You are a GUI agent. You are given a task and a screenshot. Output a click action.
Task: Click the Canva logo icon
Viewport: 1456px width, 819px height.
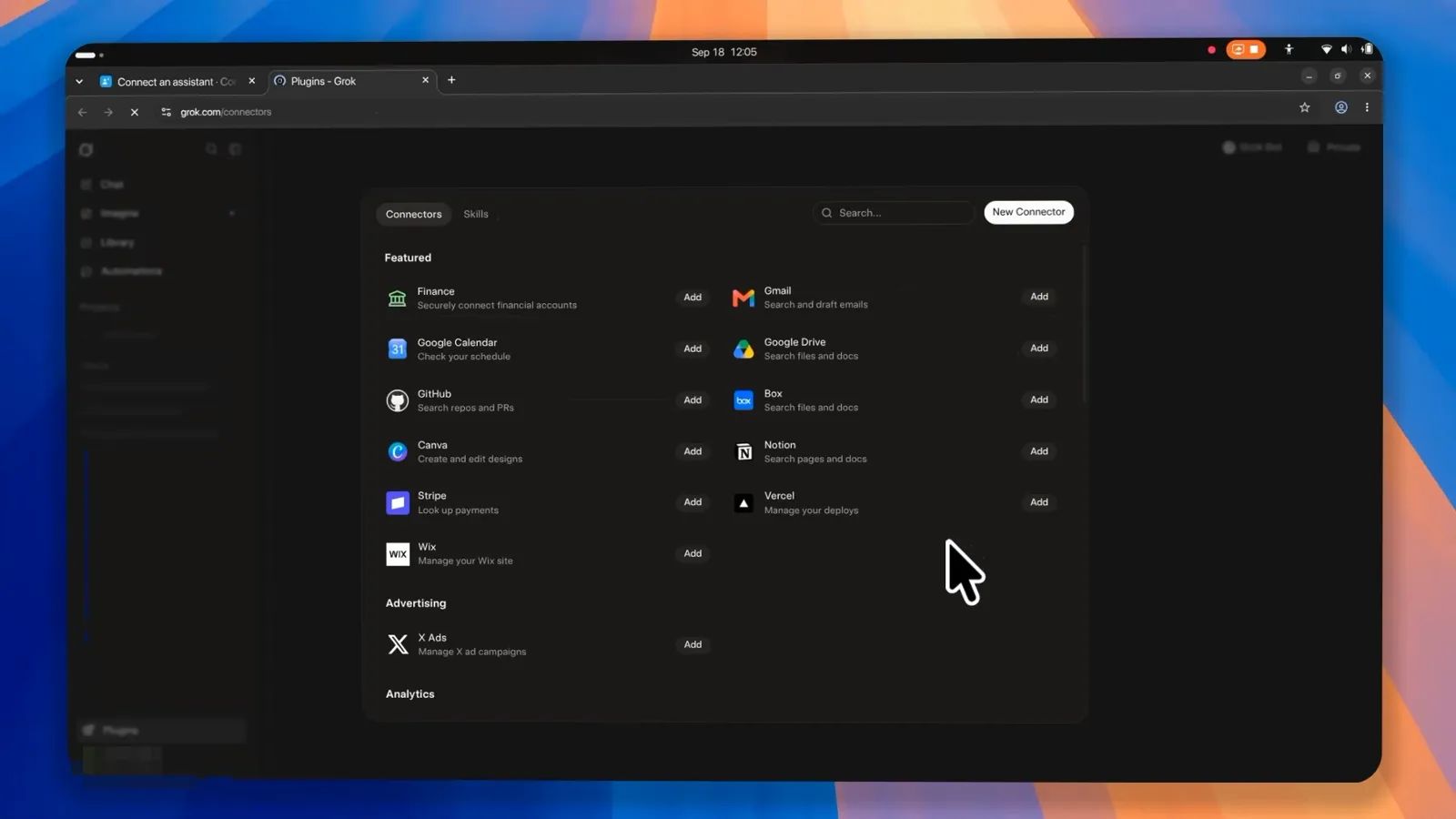coord(397,451)
